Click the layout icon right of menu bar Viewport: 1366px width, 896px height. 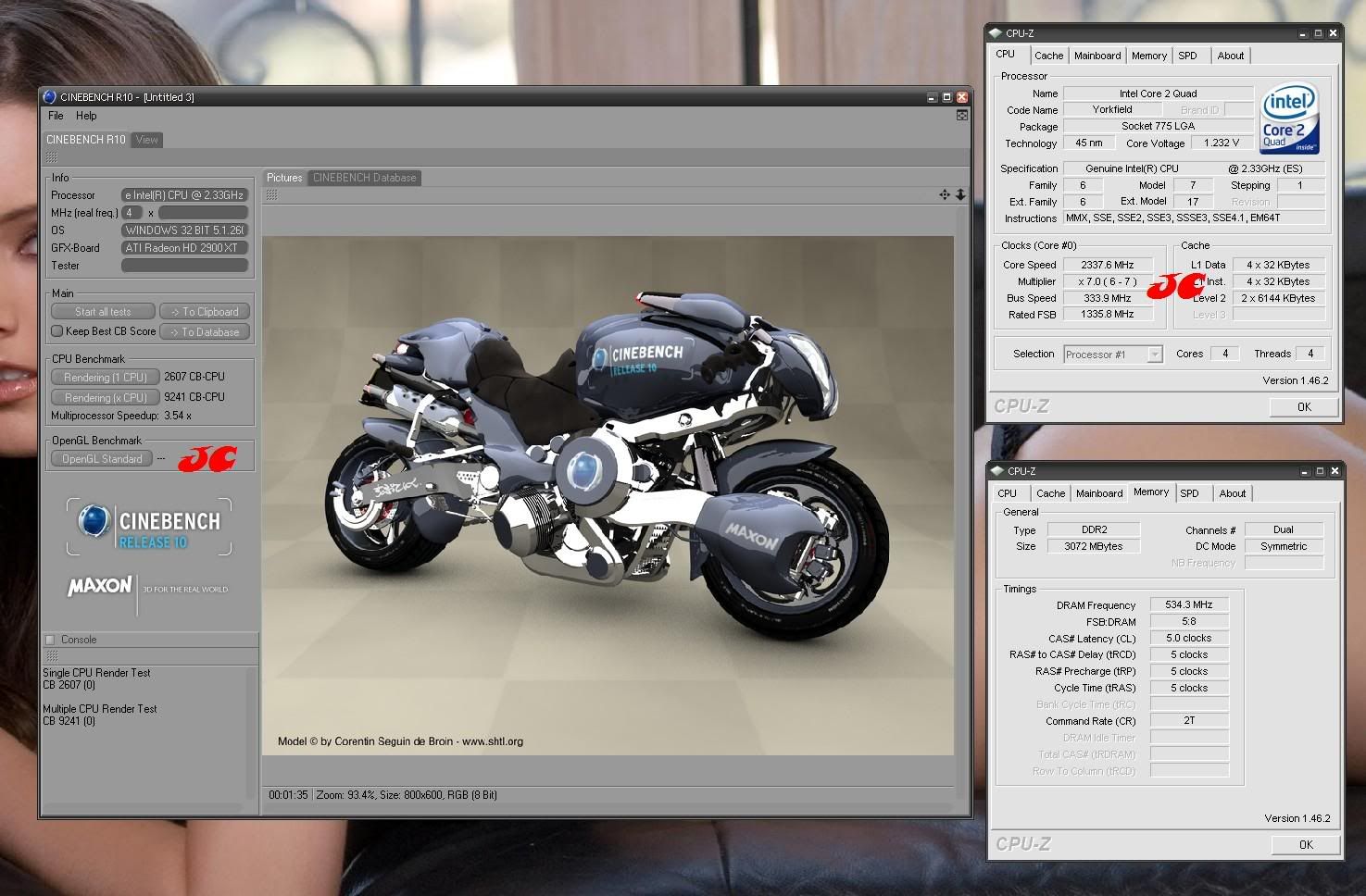[x=962, y=116]
